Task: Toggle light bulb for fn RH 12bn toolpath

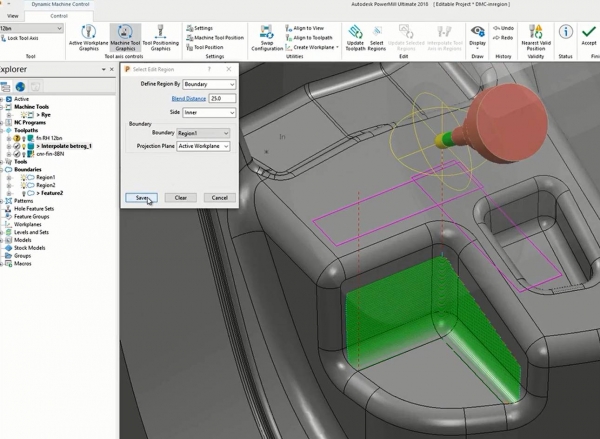Action: (24, 138)
